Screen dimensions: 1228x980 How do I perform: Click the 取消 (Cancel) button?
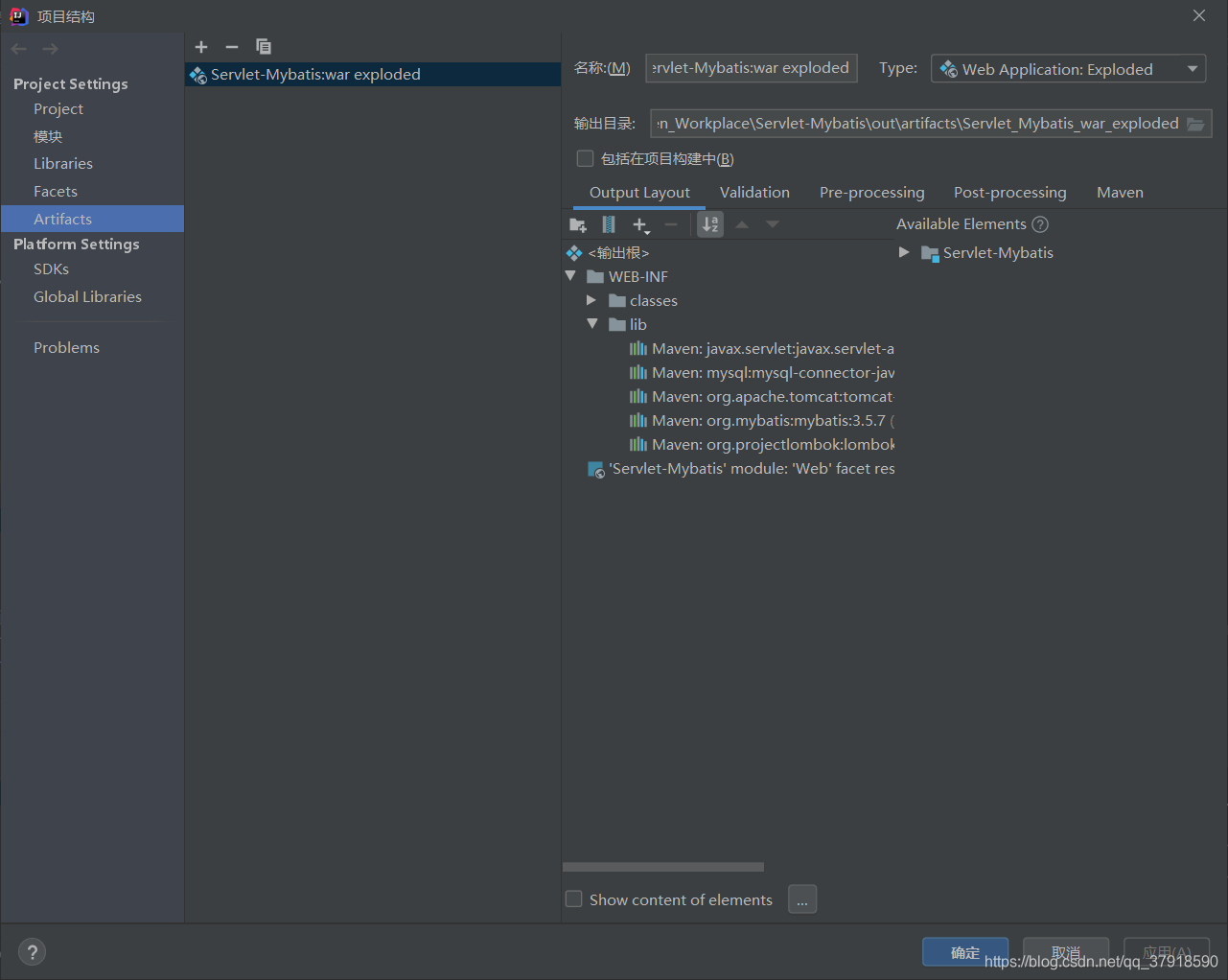click(1066, 952)
